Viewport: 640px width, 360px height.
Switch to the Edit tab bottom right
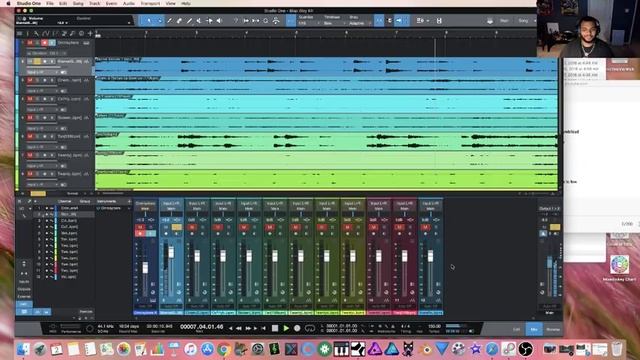[516, 329]
